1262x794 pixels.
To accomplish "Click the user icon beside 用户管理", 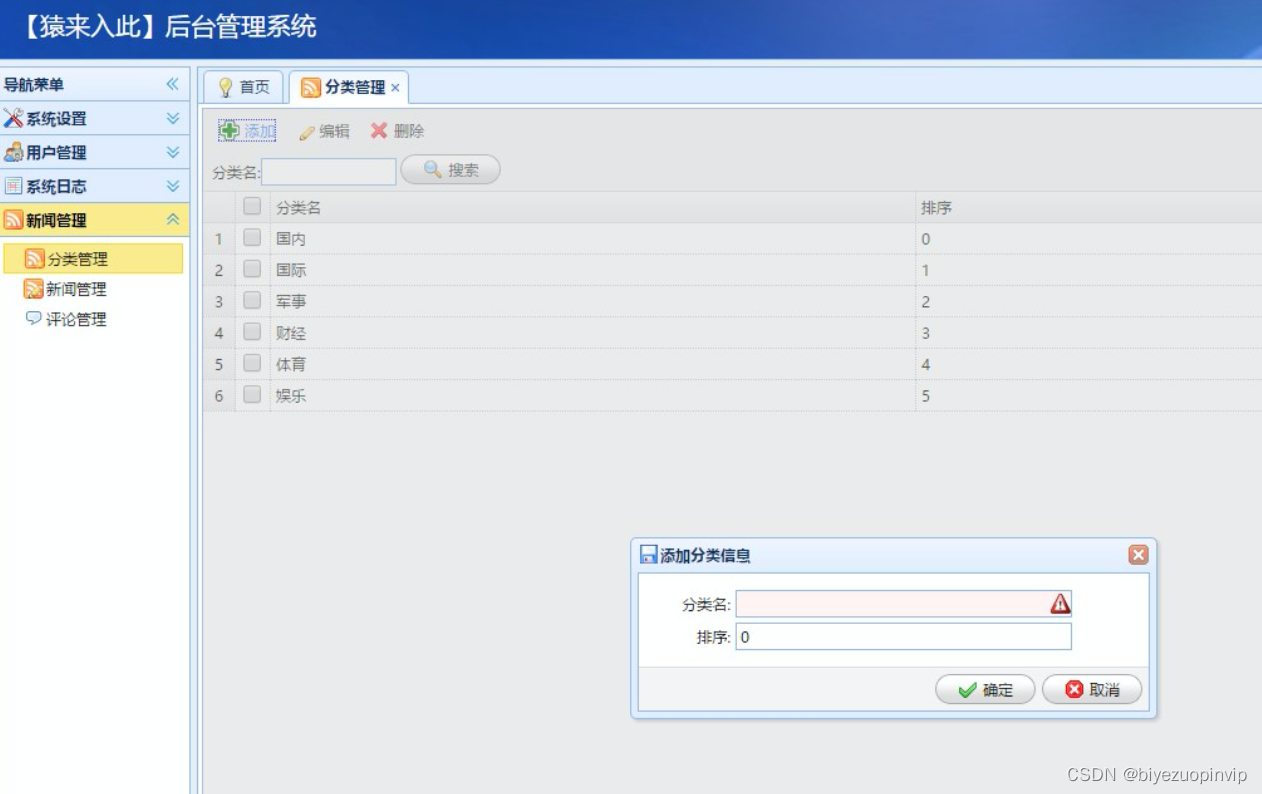I will [x=14, y=152].
